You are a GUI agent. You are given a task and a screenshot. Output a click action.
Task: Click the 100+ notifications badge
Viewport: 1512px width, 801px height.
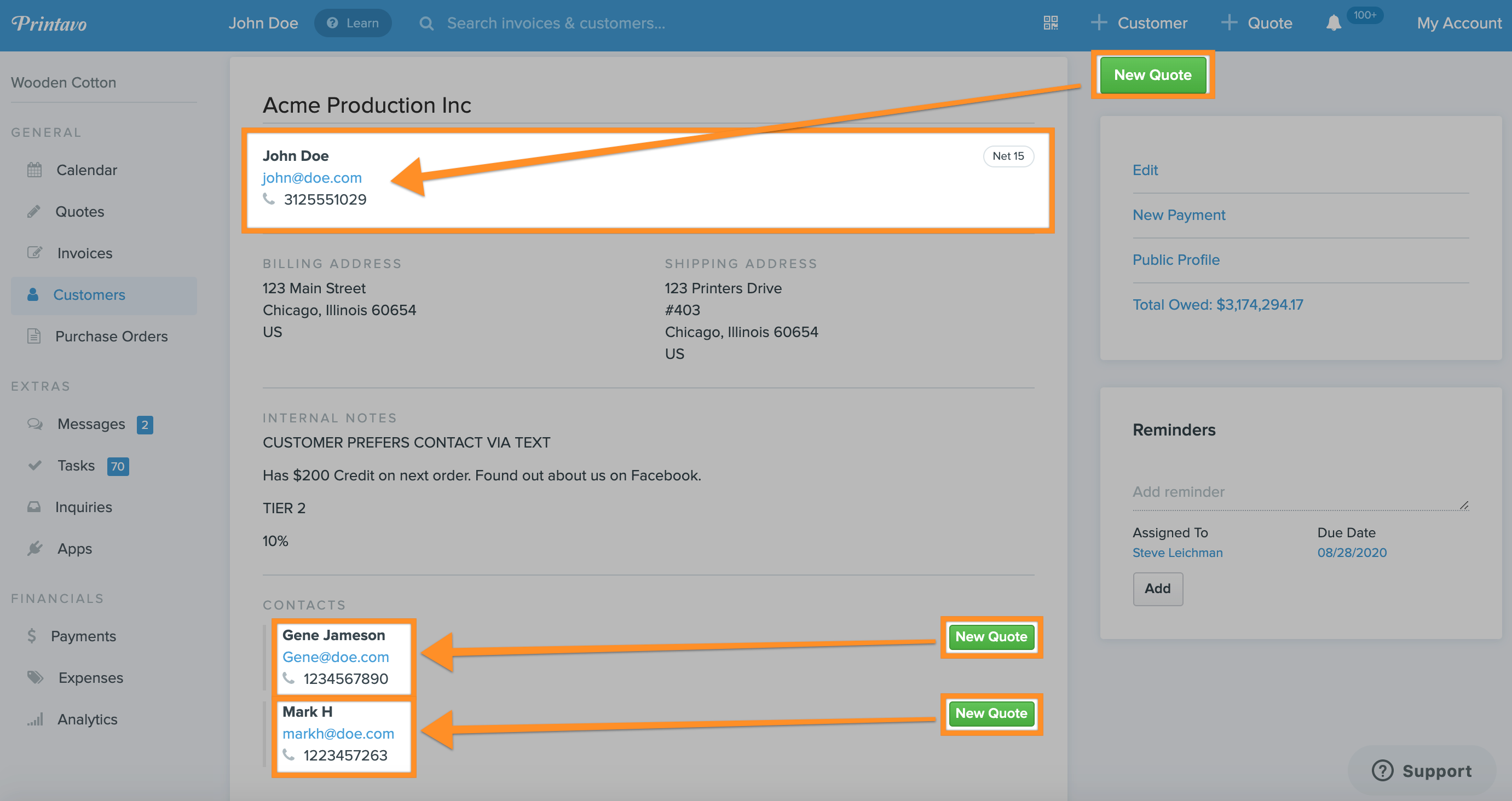pos(1365,15)
